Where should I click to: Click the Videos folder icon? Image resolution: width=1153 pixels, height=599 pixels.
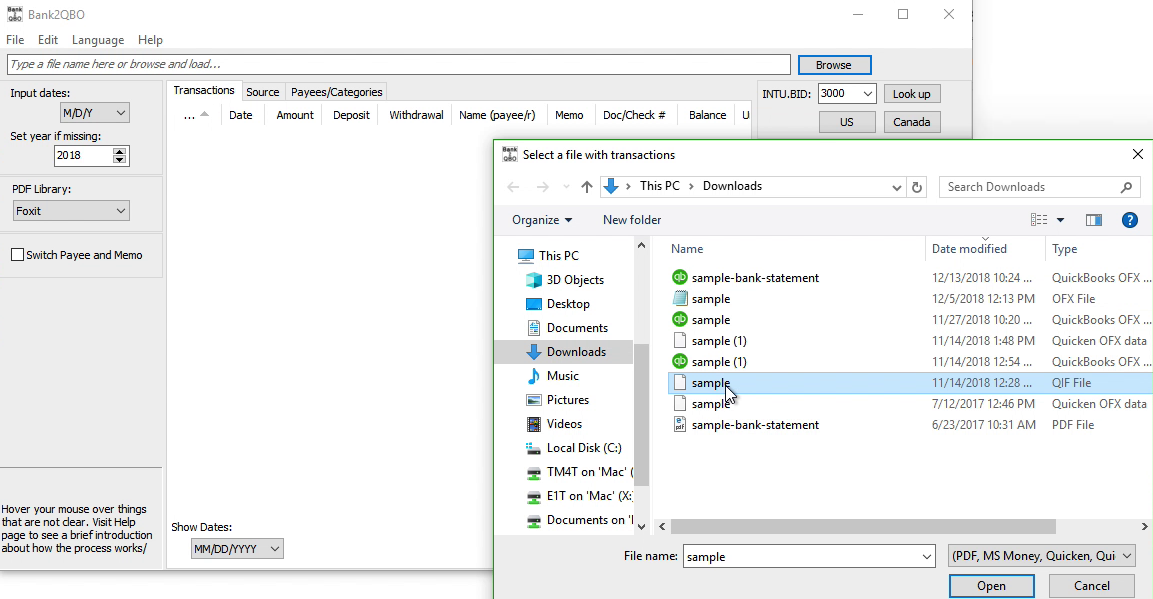coord(534,424)
